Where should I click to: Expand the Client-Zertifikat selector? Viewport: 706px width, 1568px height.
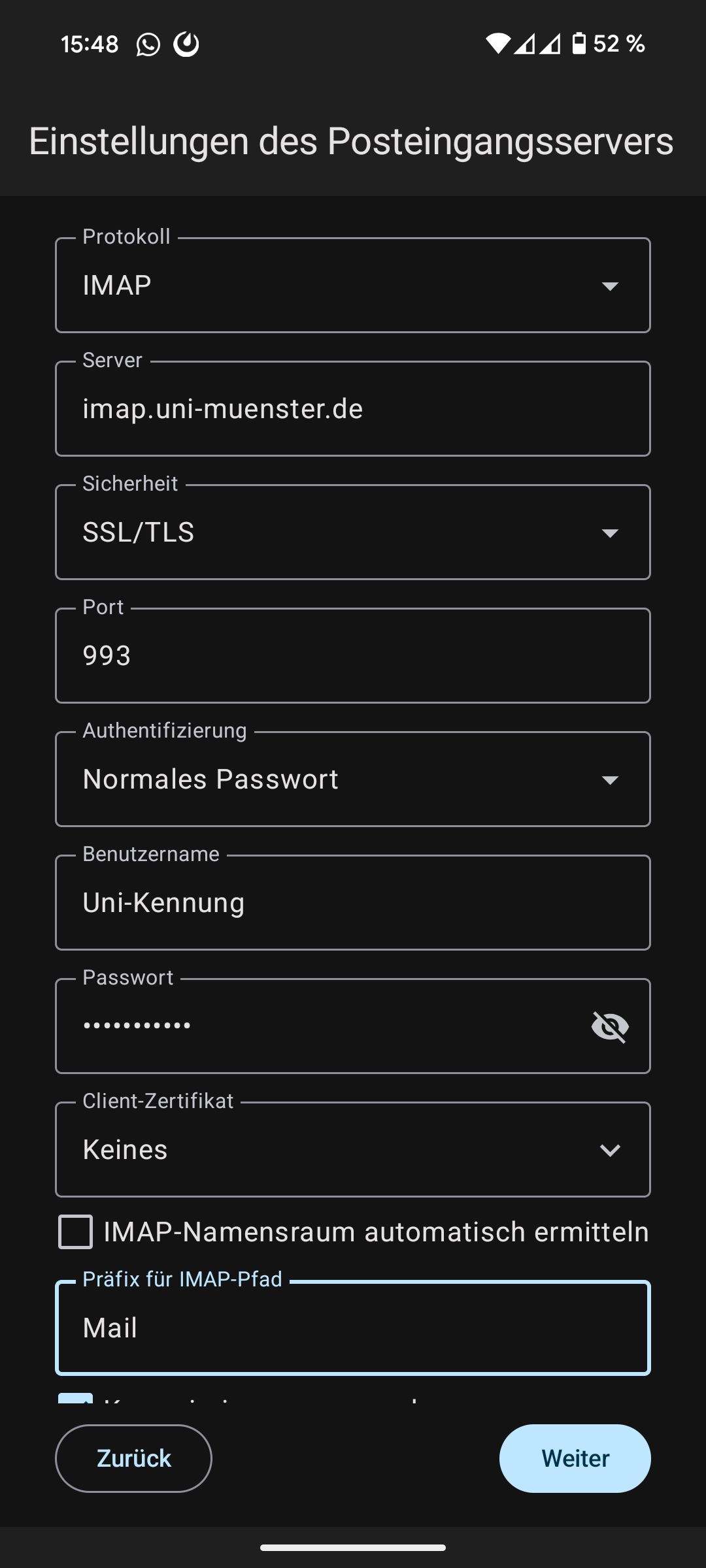pos(353,1150)
